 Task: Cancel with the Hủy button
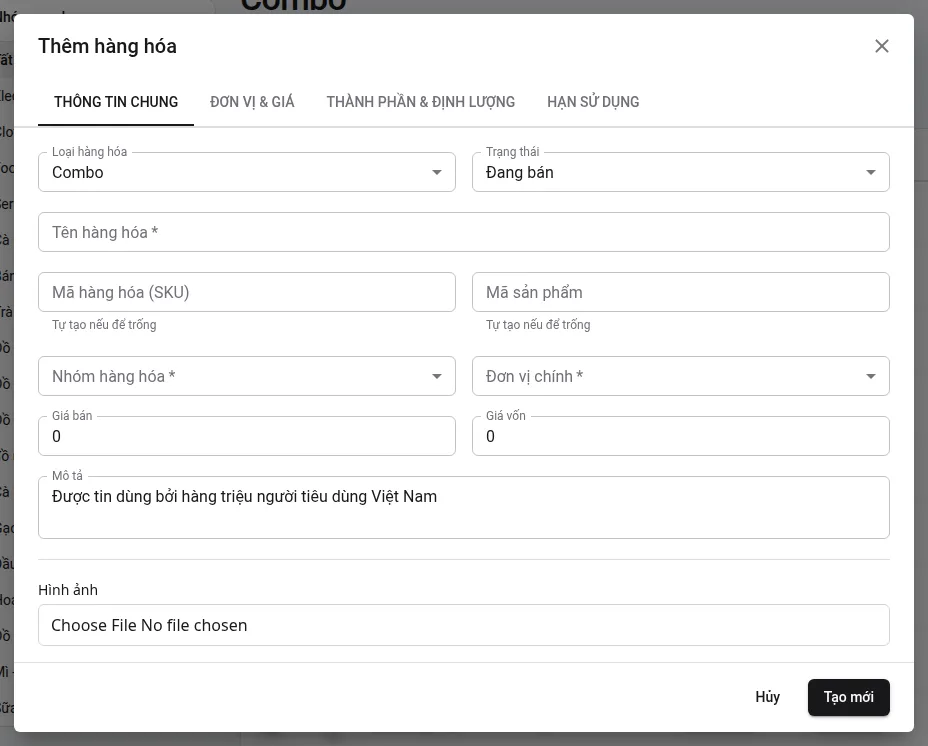click(x=768, y=697)
